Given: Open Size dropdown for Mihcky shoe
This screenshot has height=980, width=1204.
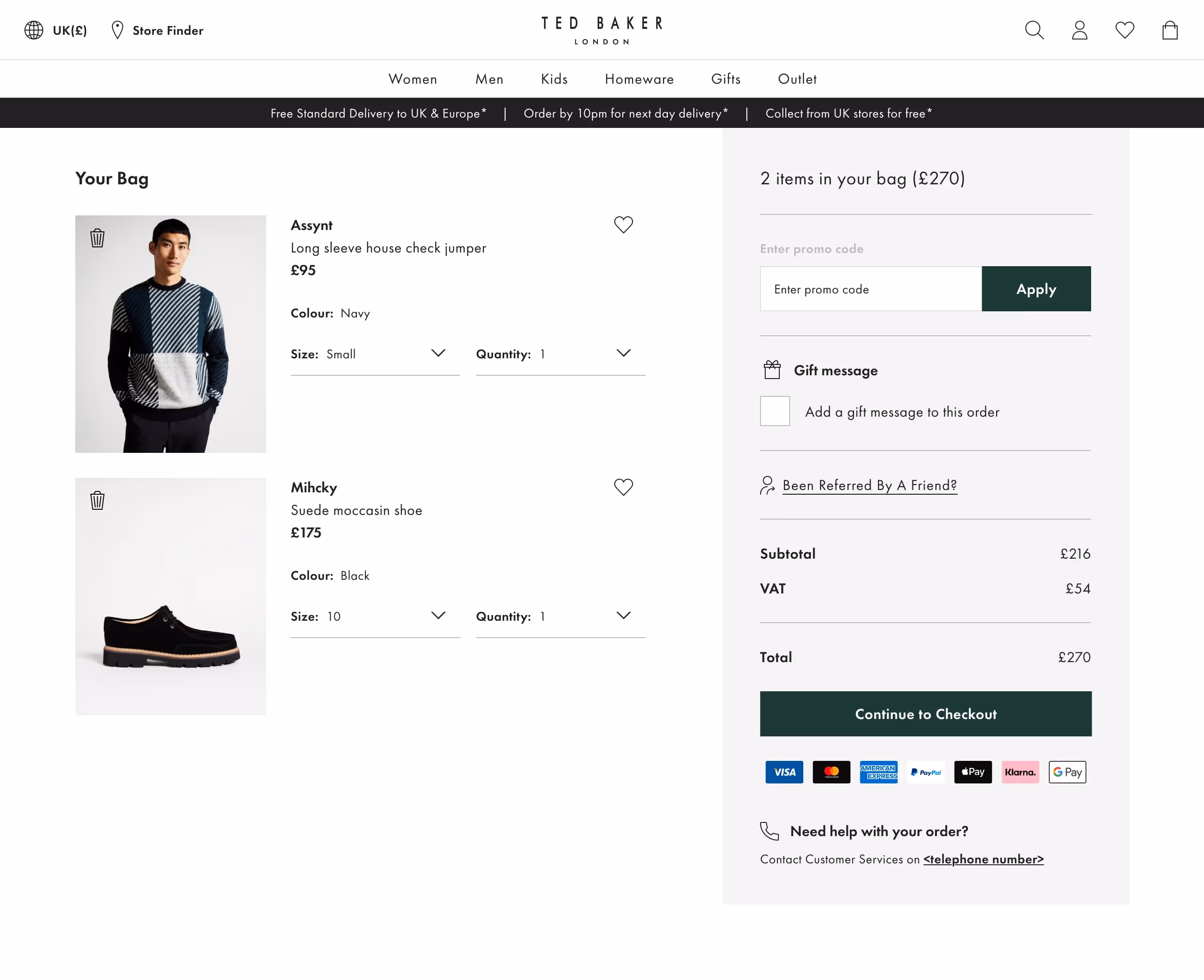Looking at the screenshot, I should [x=375, y=616].
